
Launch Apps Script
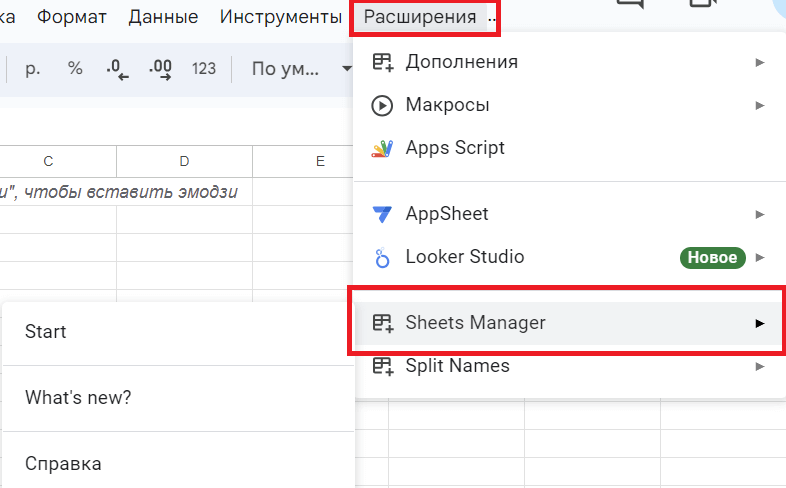tap(569, 148)
